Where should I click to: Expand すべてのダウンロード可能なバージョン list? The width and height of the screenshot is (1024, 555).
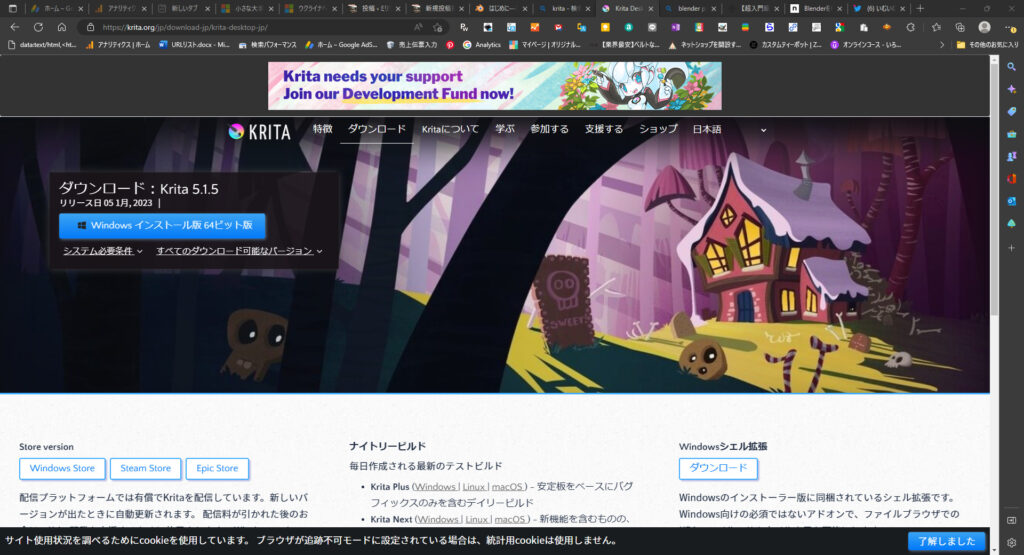click(239, 251)
